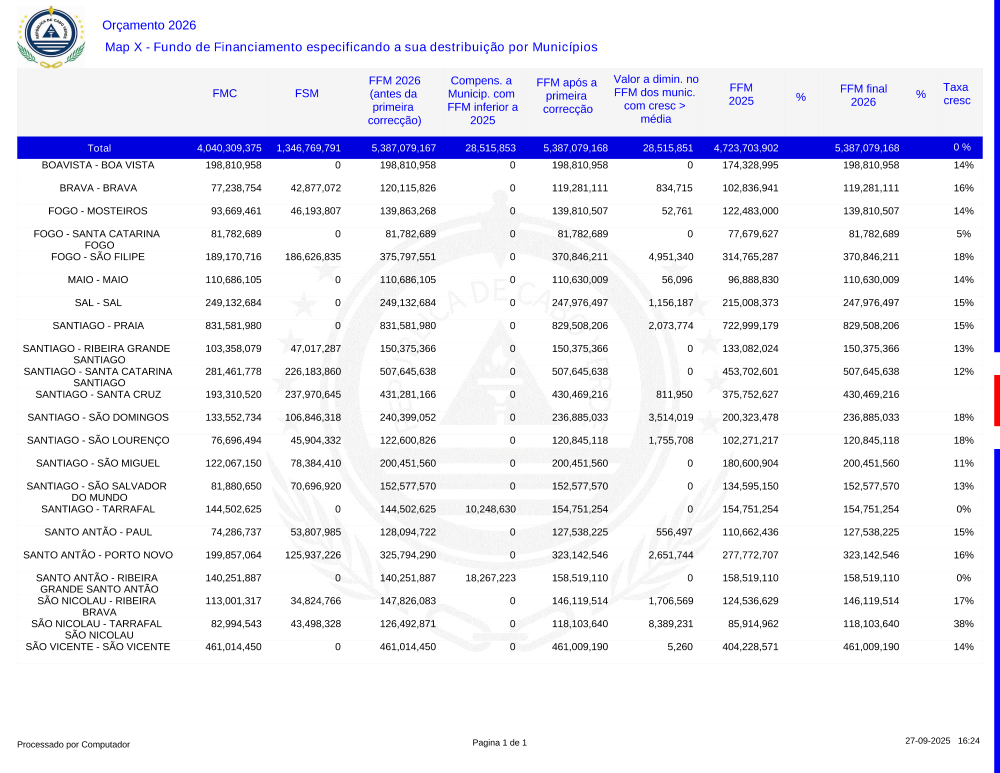Select the SANTIAGO - PRAIA row label
The height and width of the screenshot is (773, 1000).
[98, 326]
